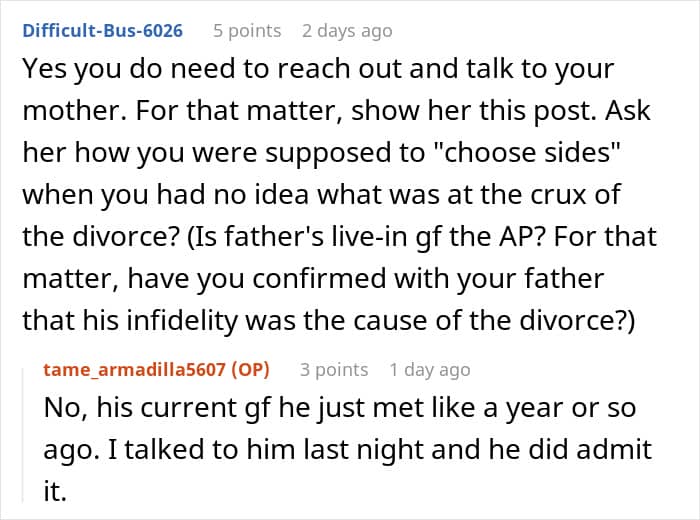Open Difficult-Bus-6026 user profile
700x520 pixels.
coord(102,30)
